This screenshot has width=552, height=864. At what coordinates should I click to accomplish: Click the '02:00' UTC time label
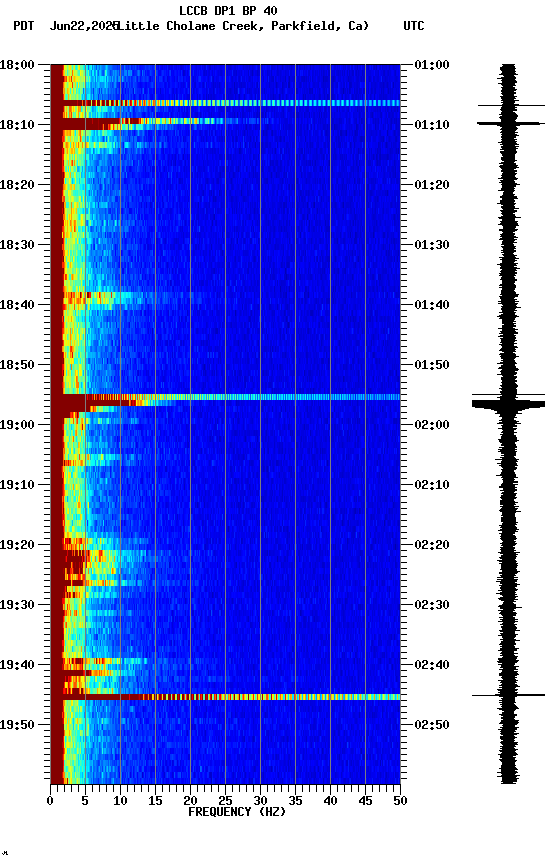click(432, 425)
